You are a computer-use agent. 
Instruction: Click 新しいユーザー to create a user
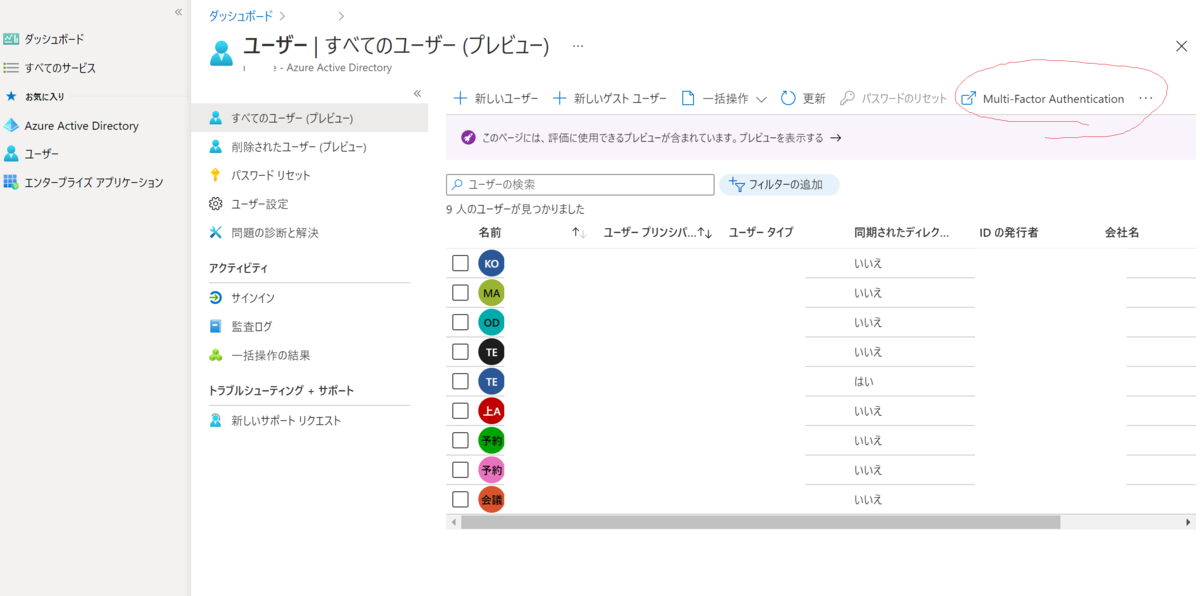tap(495, 99)
